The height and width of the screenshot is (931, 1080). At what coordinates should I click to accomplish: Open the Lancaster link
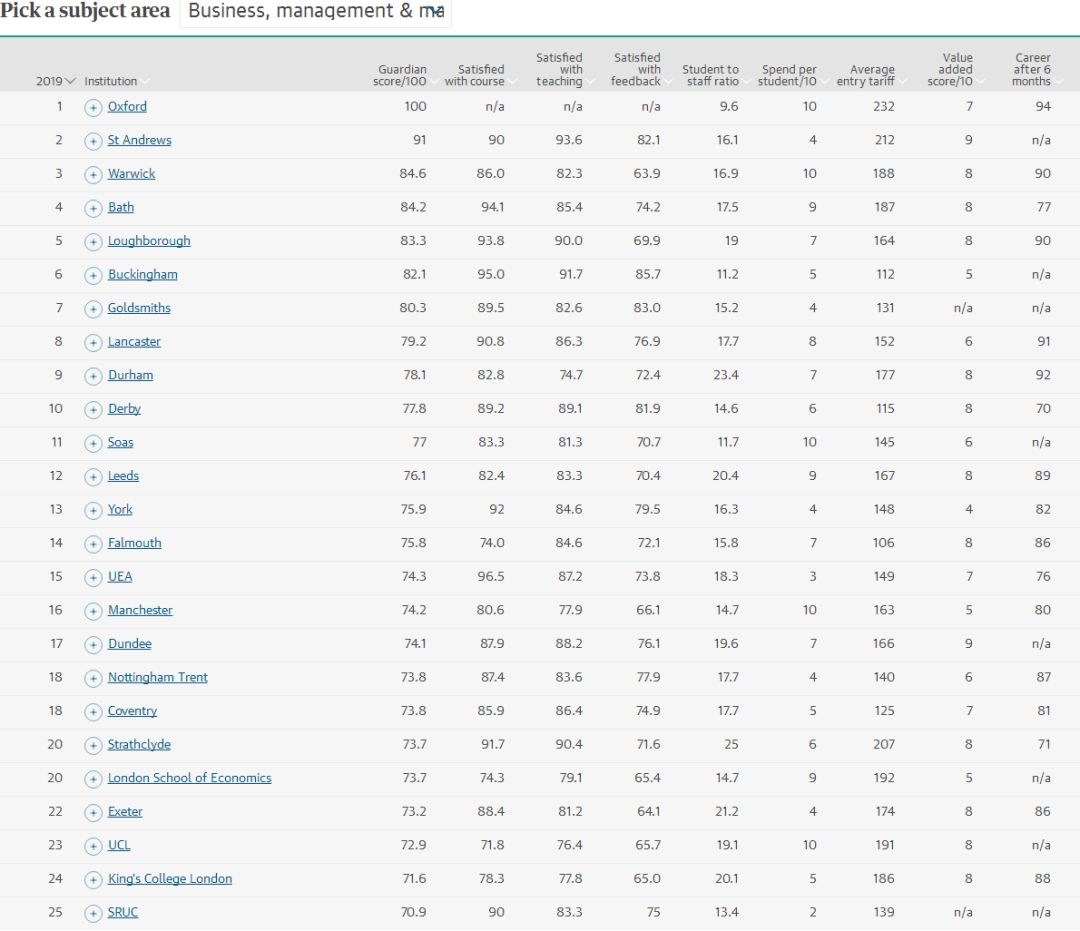click(134, 342)
